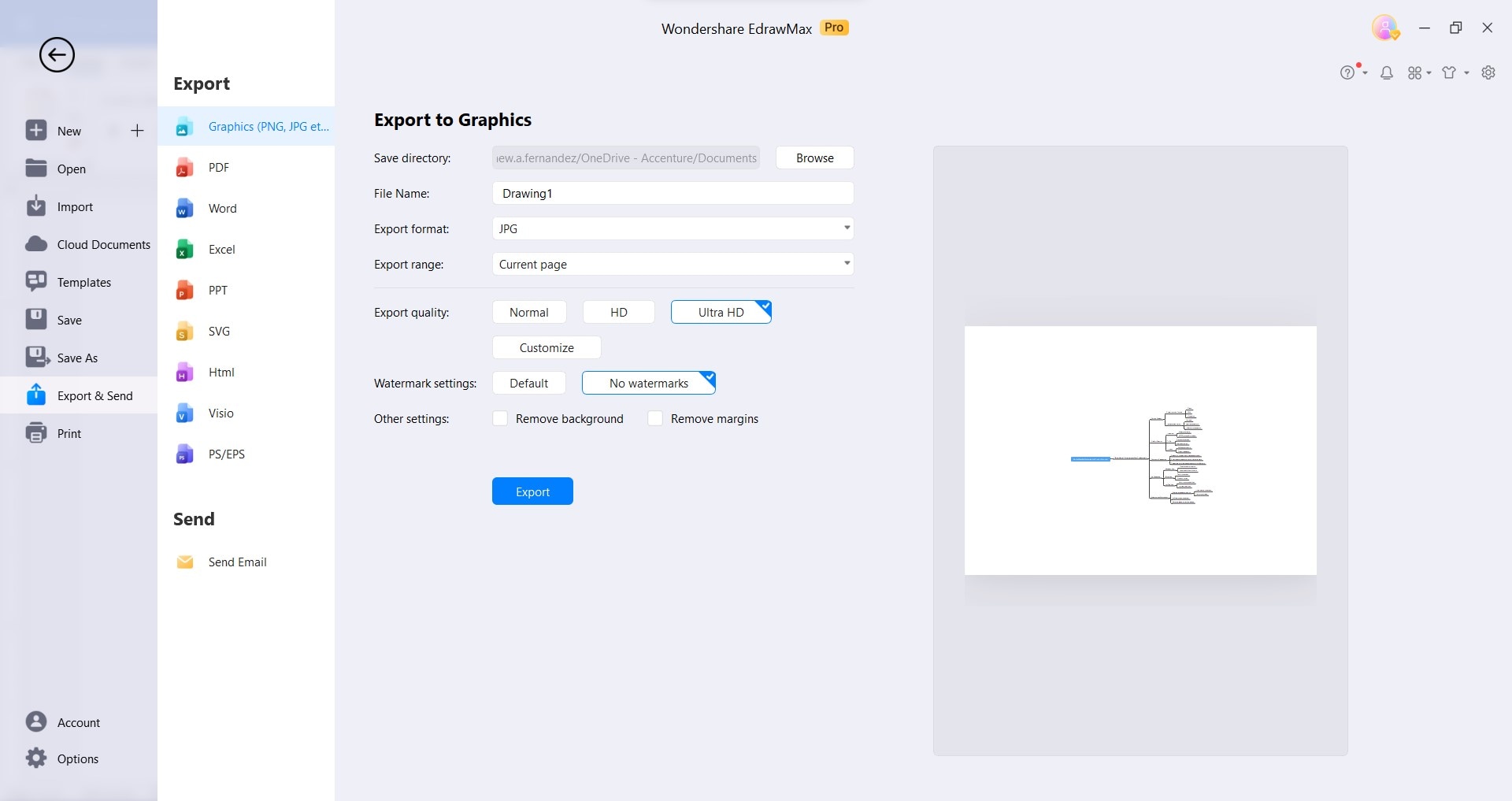Select No watermarks setting
This screenshot has width=1512, height=801.
tap(649, 383)
